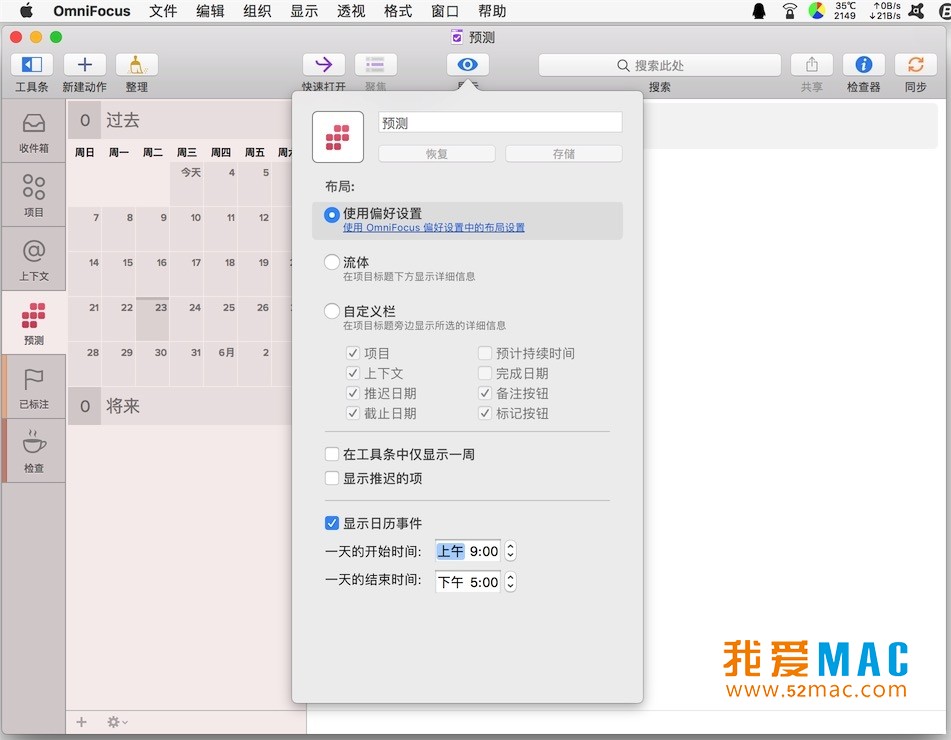Toggle the 备注按钮 checkbox

tap(485, 393)
